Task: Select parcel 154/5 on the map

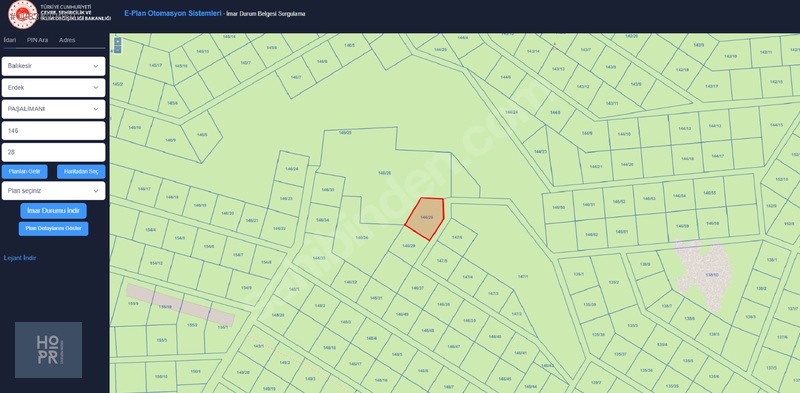Action: coord(180,238)
